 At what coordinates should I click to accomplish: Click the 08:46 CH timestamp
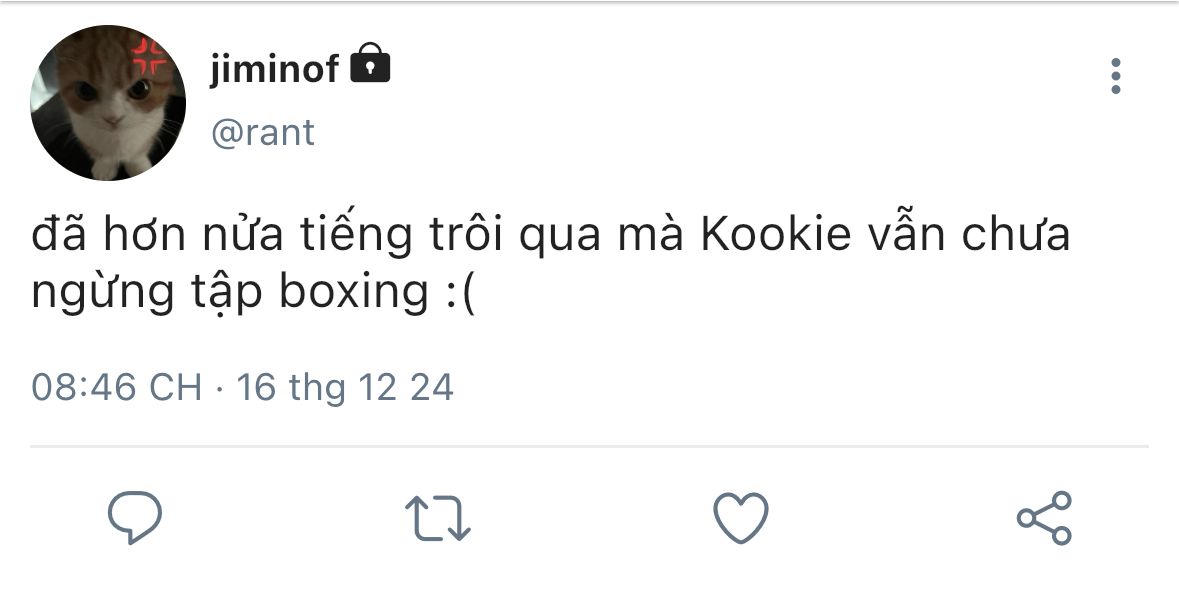[x=117, y=387]
